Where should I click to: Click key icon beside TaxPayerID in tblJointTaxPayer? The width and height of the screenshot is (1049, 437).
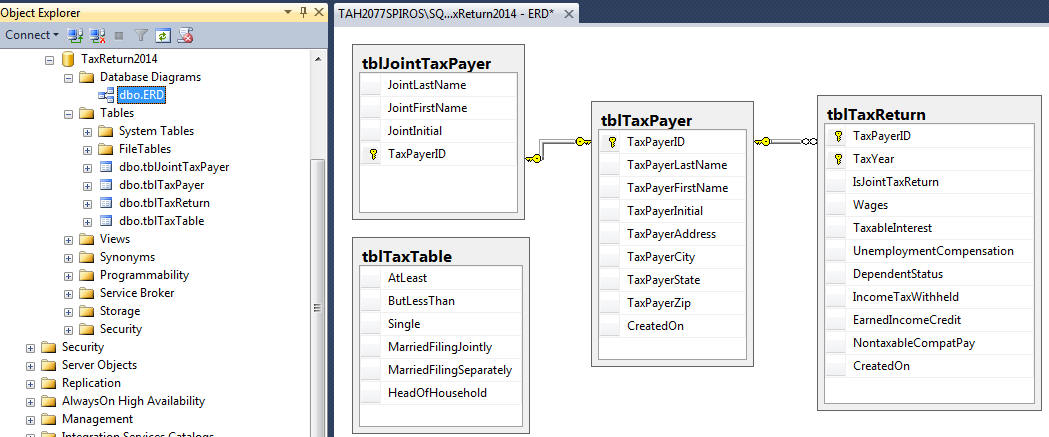373,154
